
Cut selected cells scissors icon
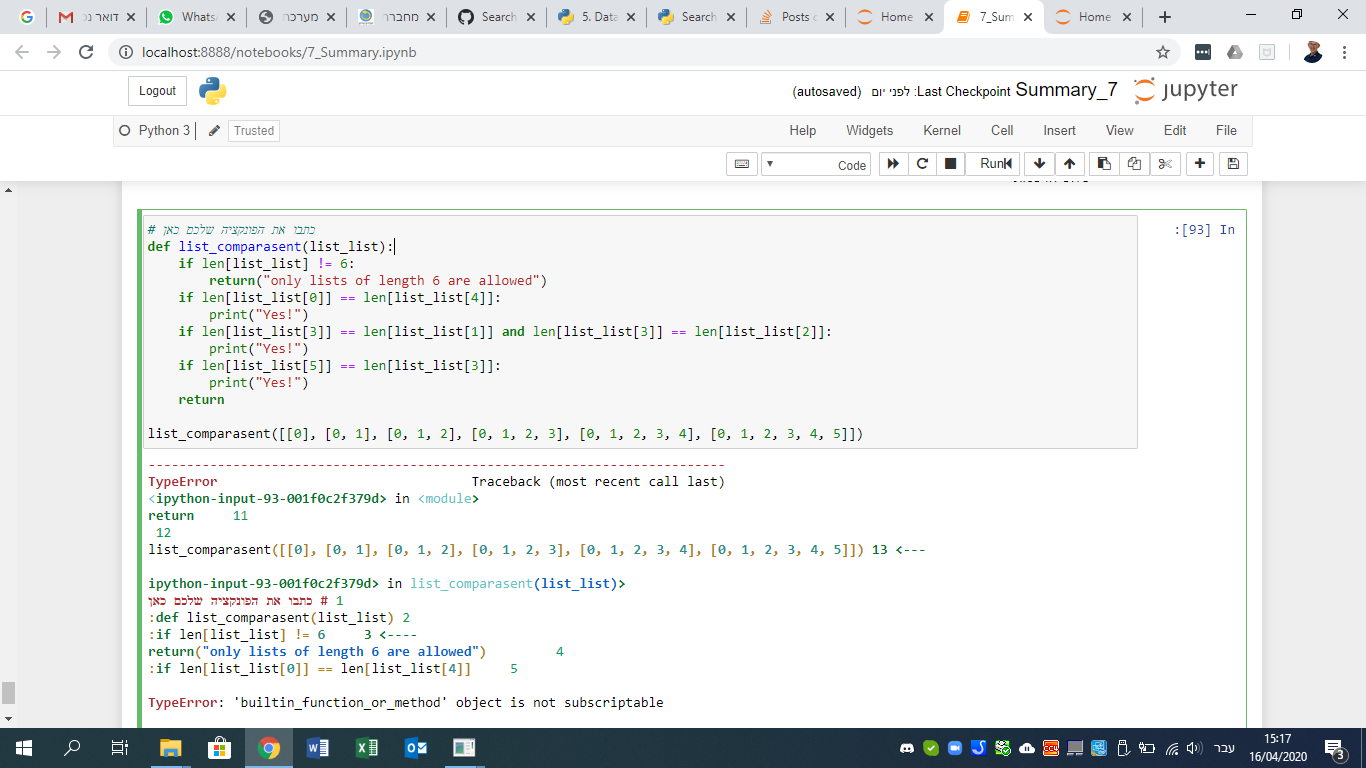(1164, 164)
